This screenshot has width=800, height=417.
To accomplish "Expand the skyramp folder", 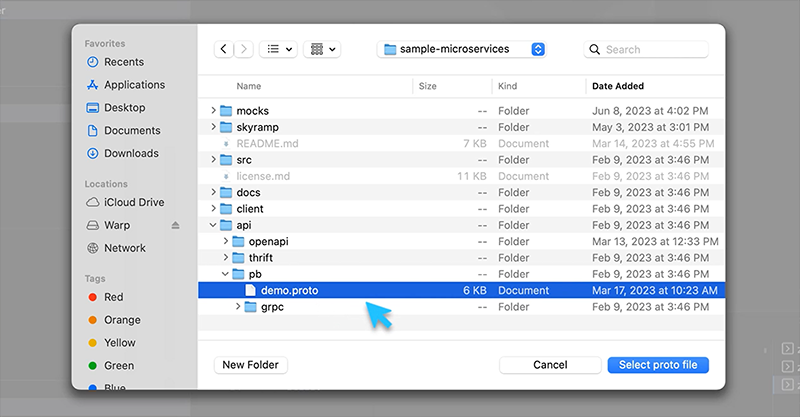I will [213, 127].
